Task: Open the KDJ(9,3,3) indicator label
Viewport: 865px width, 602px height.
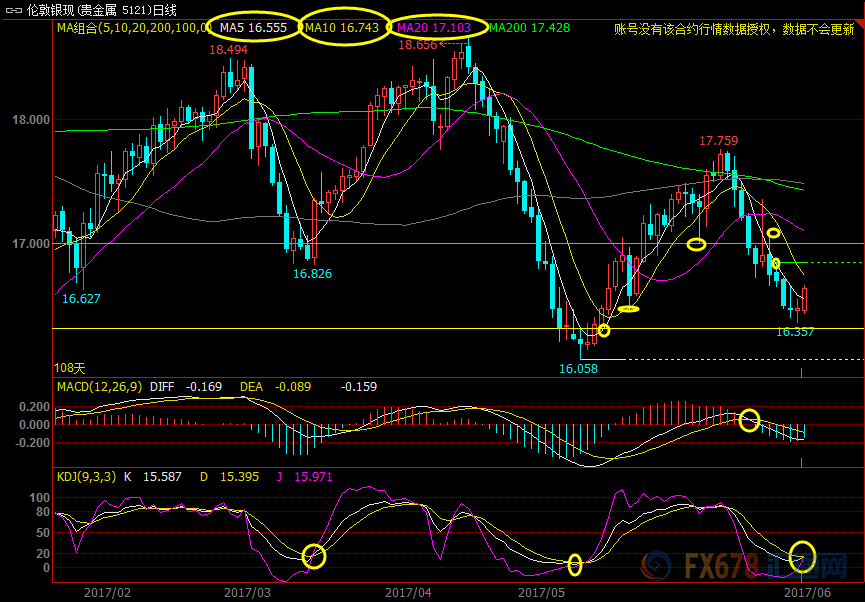Action: (x=87, y=477)
